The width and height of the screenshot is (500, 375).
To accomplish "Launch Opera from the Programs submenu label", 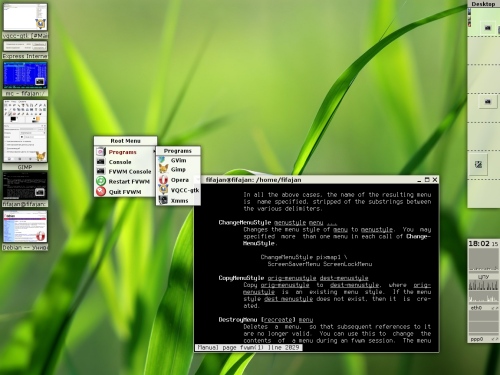I will pos(180,180).
